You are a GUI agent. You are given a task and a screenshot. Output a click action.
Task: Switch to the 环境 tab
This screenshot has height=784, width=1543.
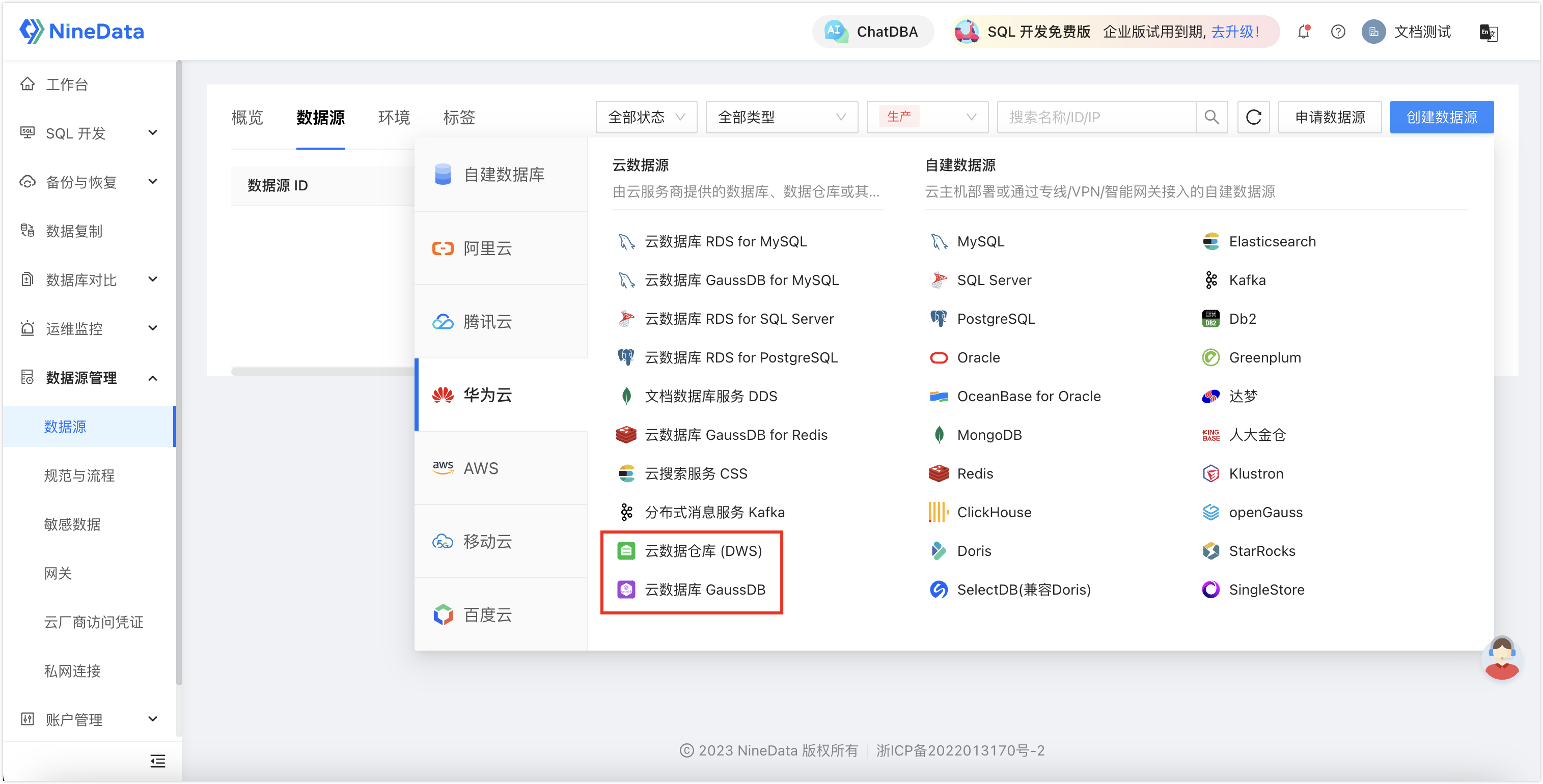pyautogui.click(x=394, y=118)
